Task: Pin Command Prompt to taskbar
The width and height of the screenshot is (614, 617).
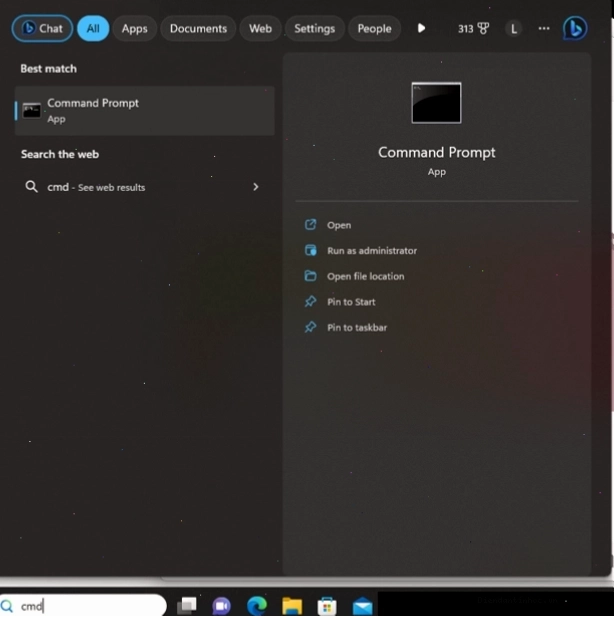Action: point(357,327)
